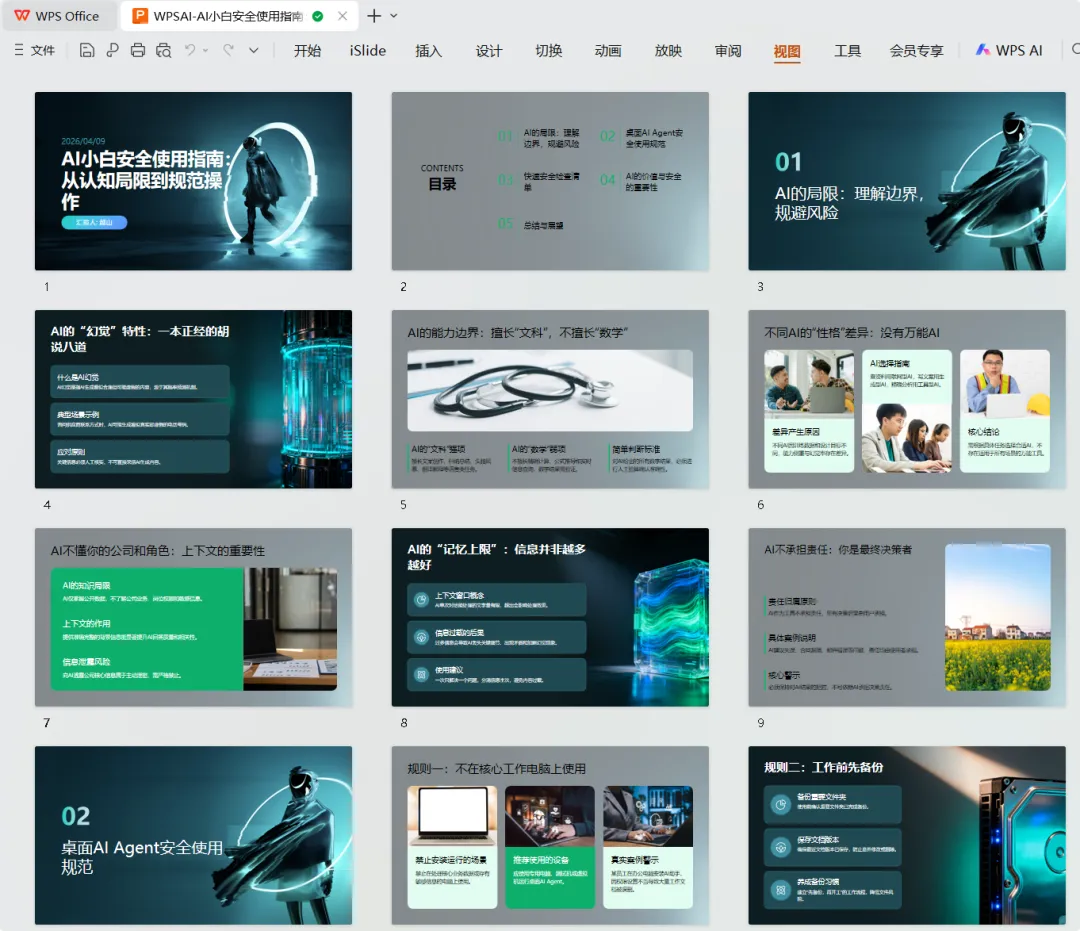This screenshot has width=1080, height=931.
Task: Open Print Preview icon
Action: (x=163, y=50)
